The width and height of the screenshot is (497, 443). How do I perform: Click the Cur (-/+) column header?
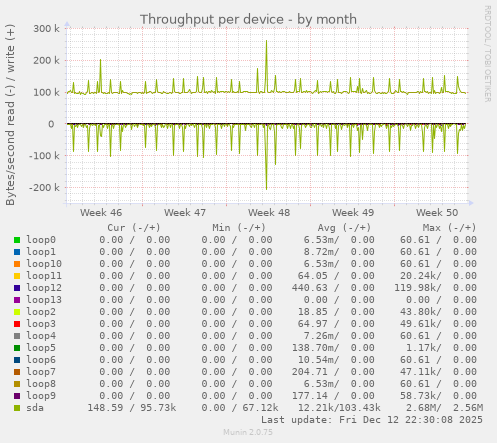coord(134,228)
